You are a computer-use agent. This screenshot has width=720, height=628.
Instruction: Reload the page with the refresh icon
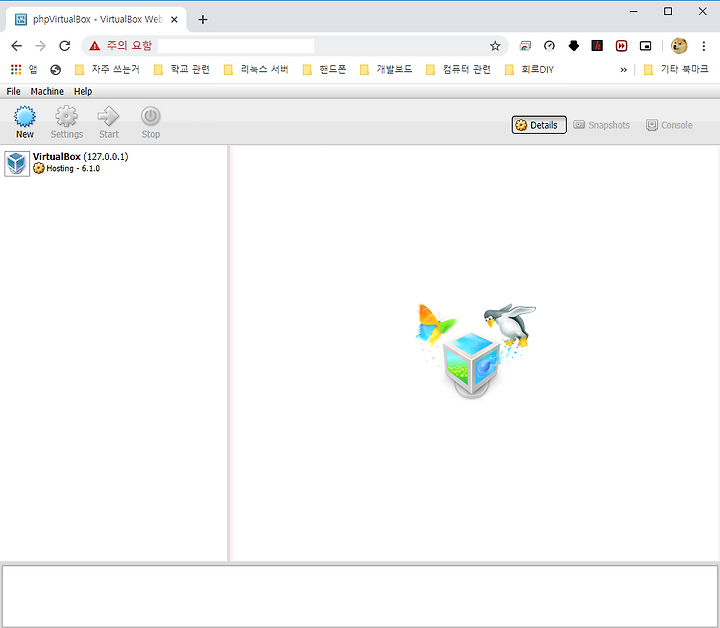[65, 46]
